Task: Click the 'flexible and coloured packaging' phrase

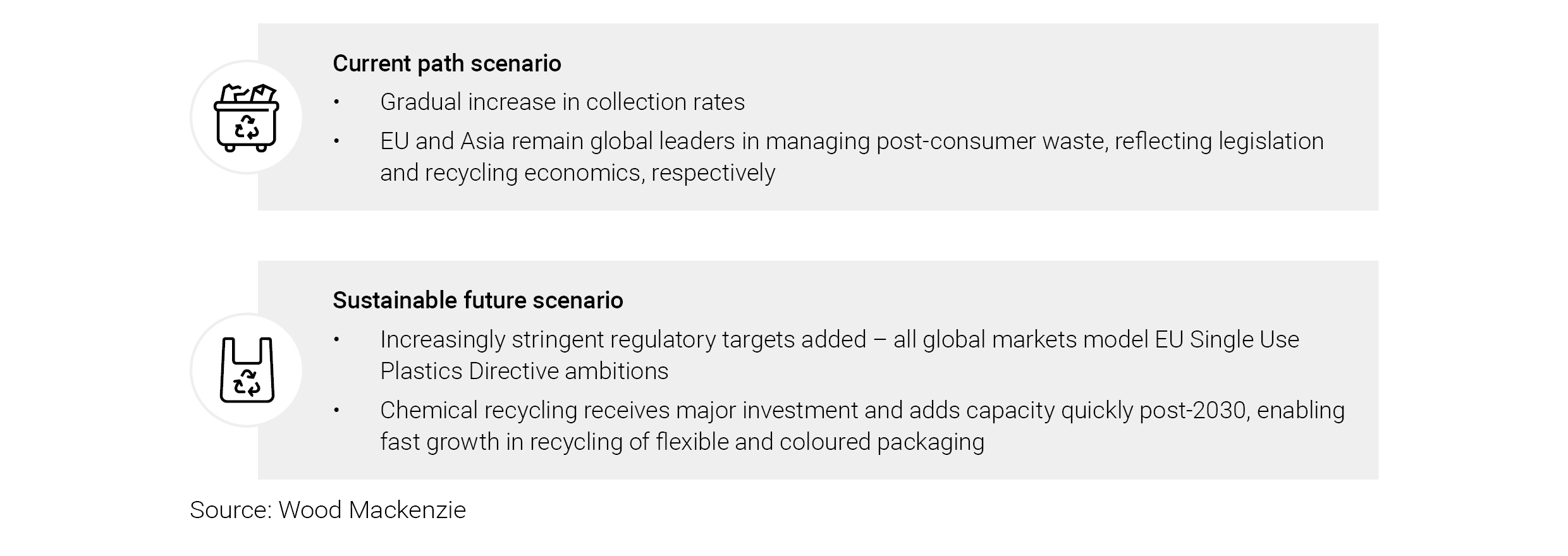Action: pyautogui.click(x=819, y=442)
